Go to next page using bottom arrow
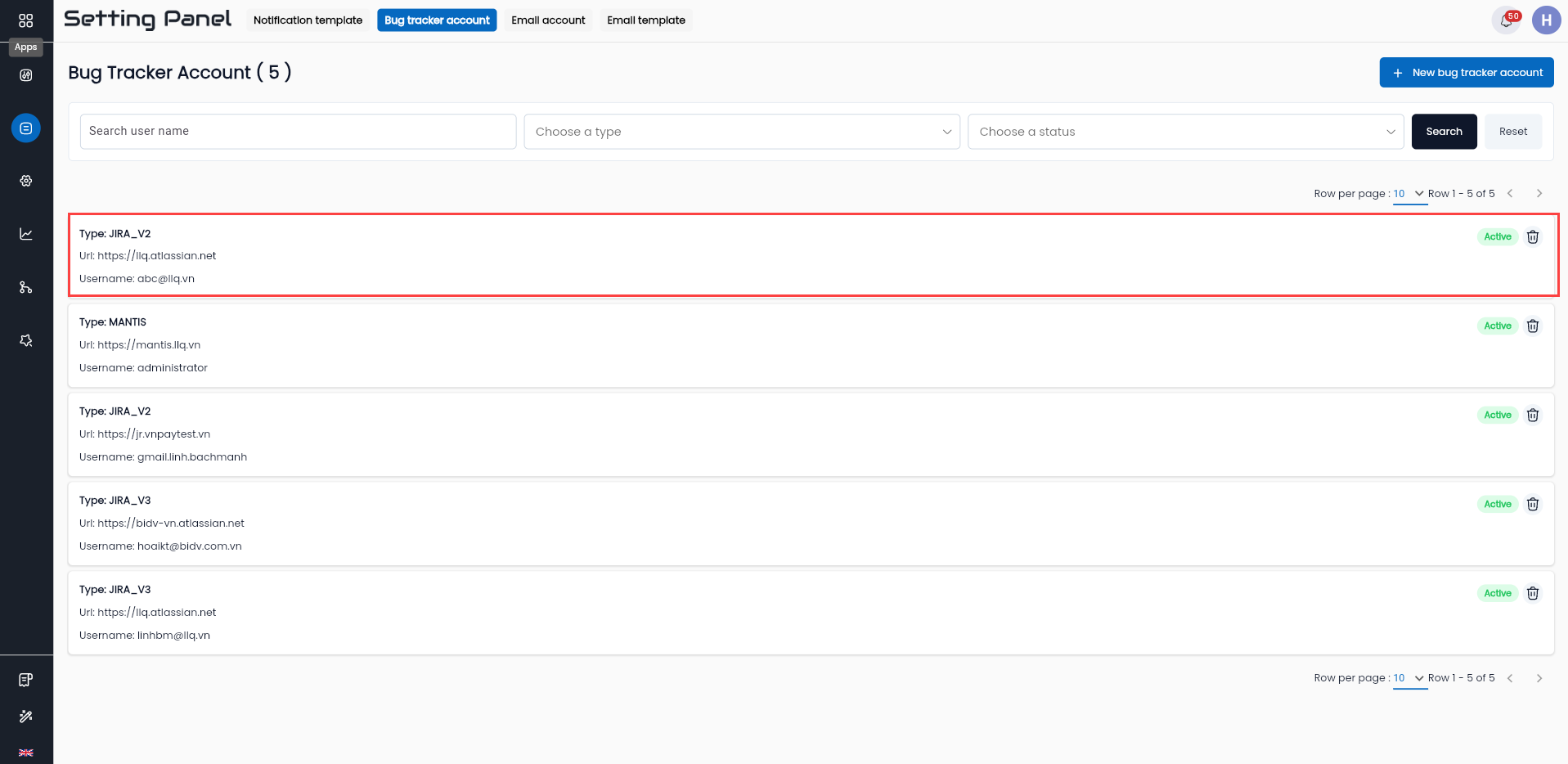The width and height of the screenshot is (1568, 764). click(x=1539, y=678)
